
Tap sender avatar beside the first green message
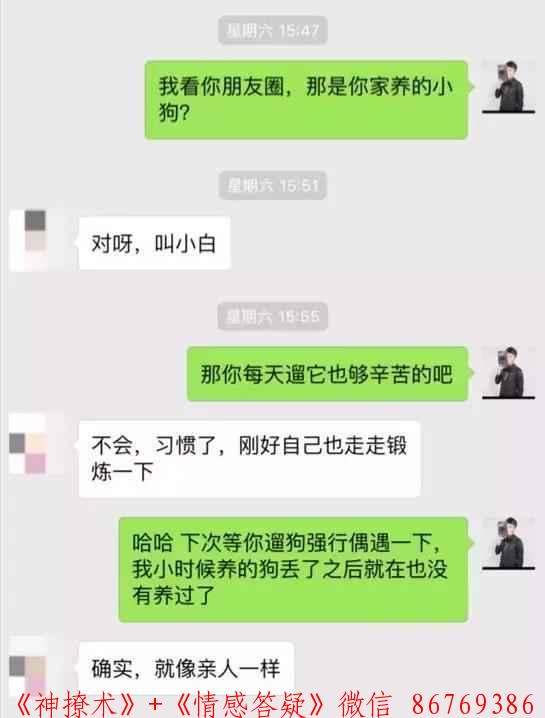point(508,86)
